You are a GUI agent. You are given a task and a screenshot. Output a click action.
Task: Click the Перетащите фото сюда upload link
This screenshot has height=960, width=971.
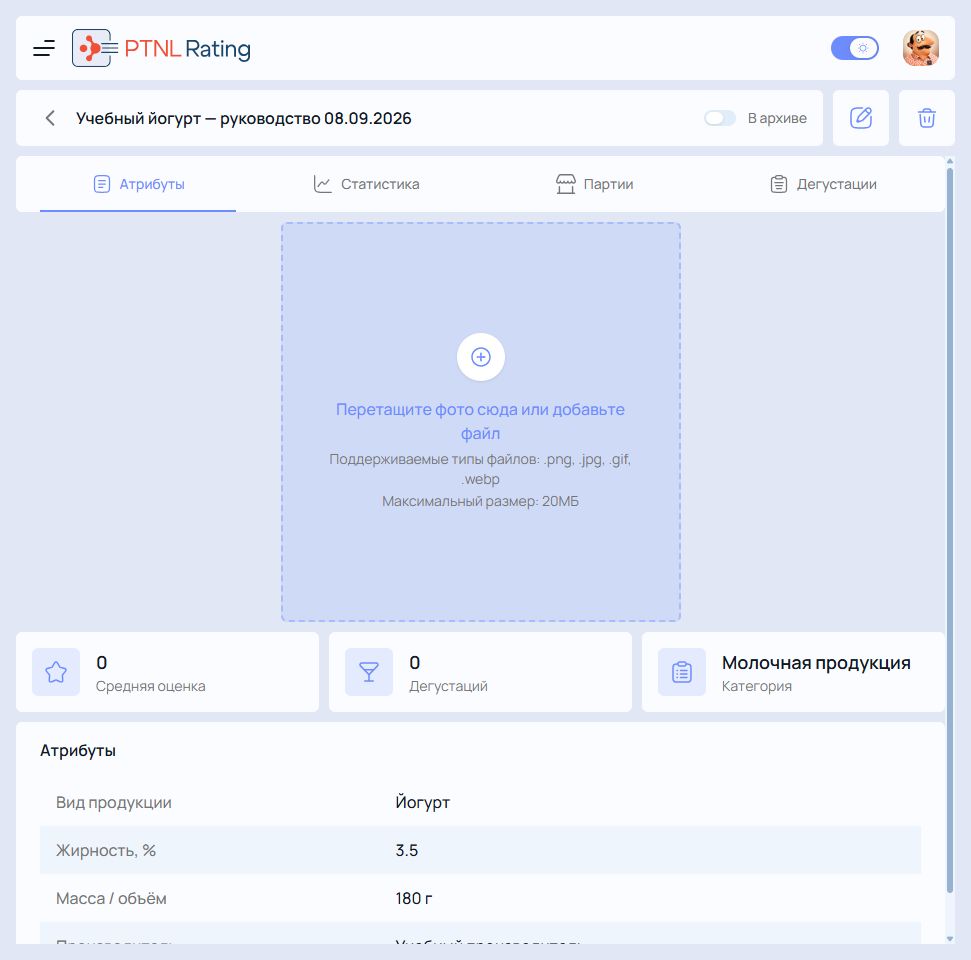pos(480,421)
